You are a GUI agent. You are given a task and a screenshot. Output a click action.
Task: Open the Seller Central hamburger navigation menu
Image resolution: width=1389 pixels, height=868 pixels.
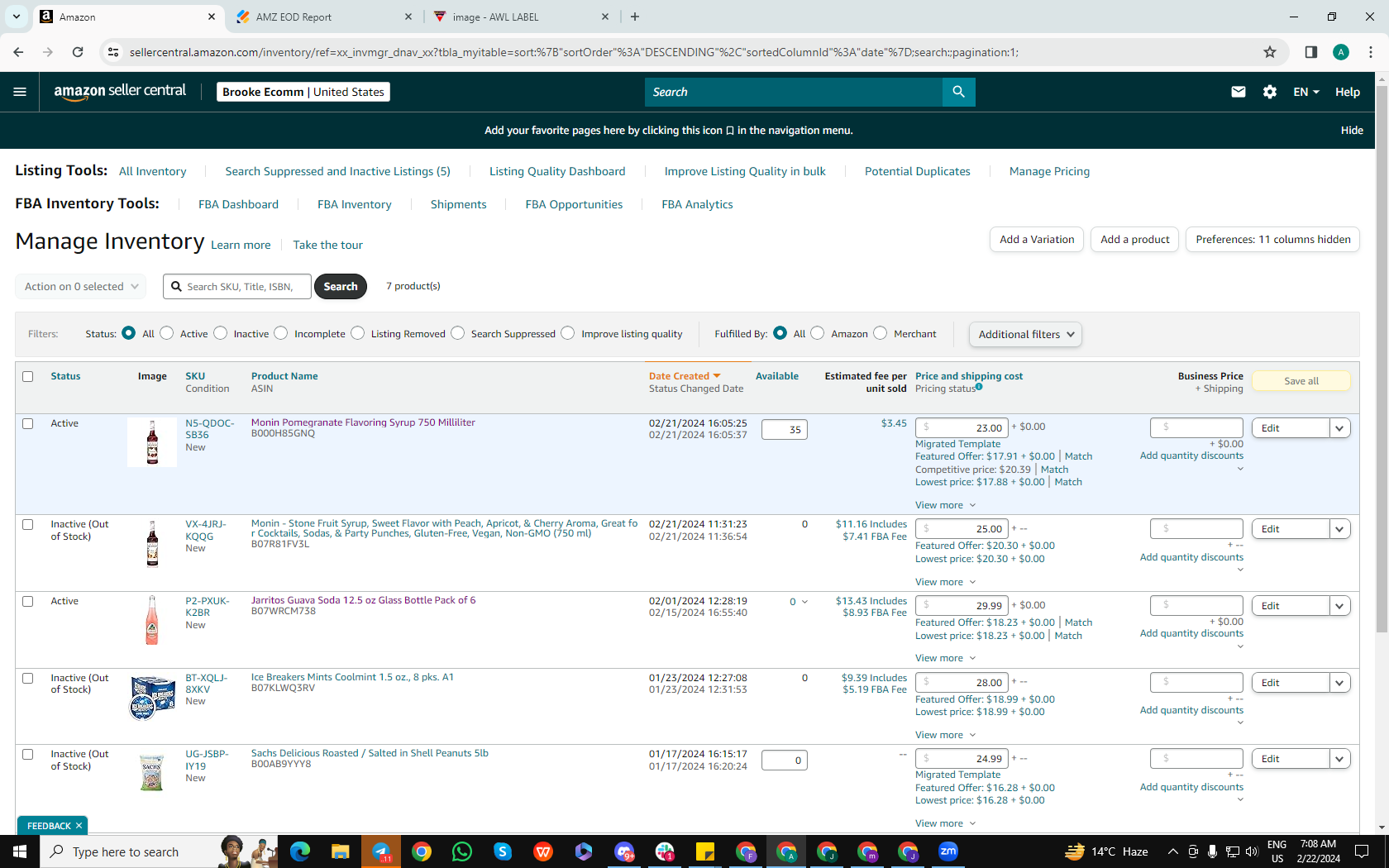tap(20, 92)
